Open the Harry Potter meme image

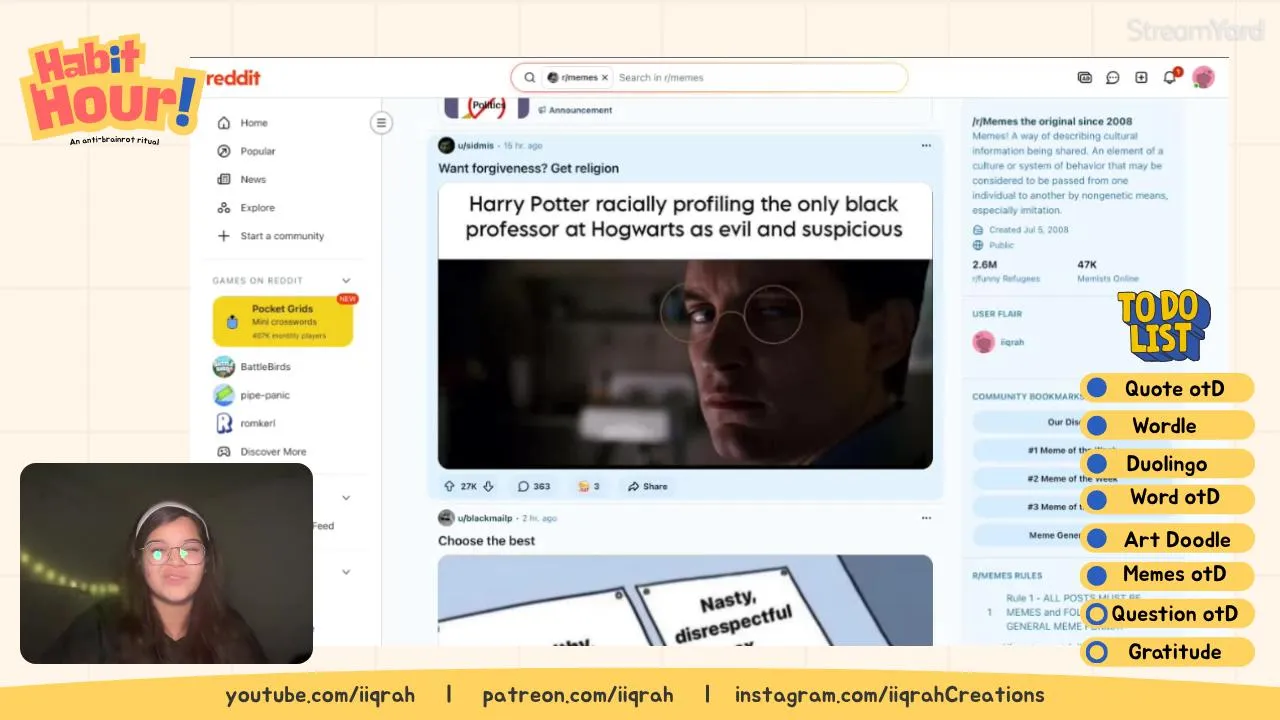click(x=685, y=326)
